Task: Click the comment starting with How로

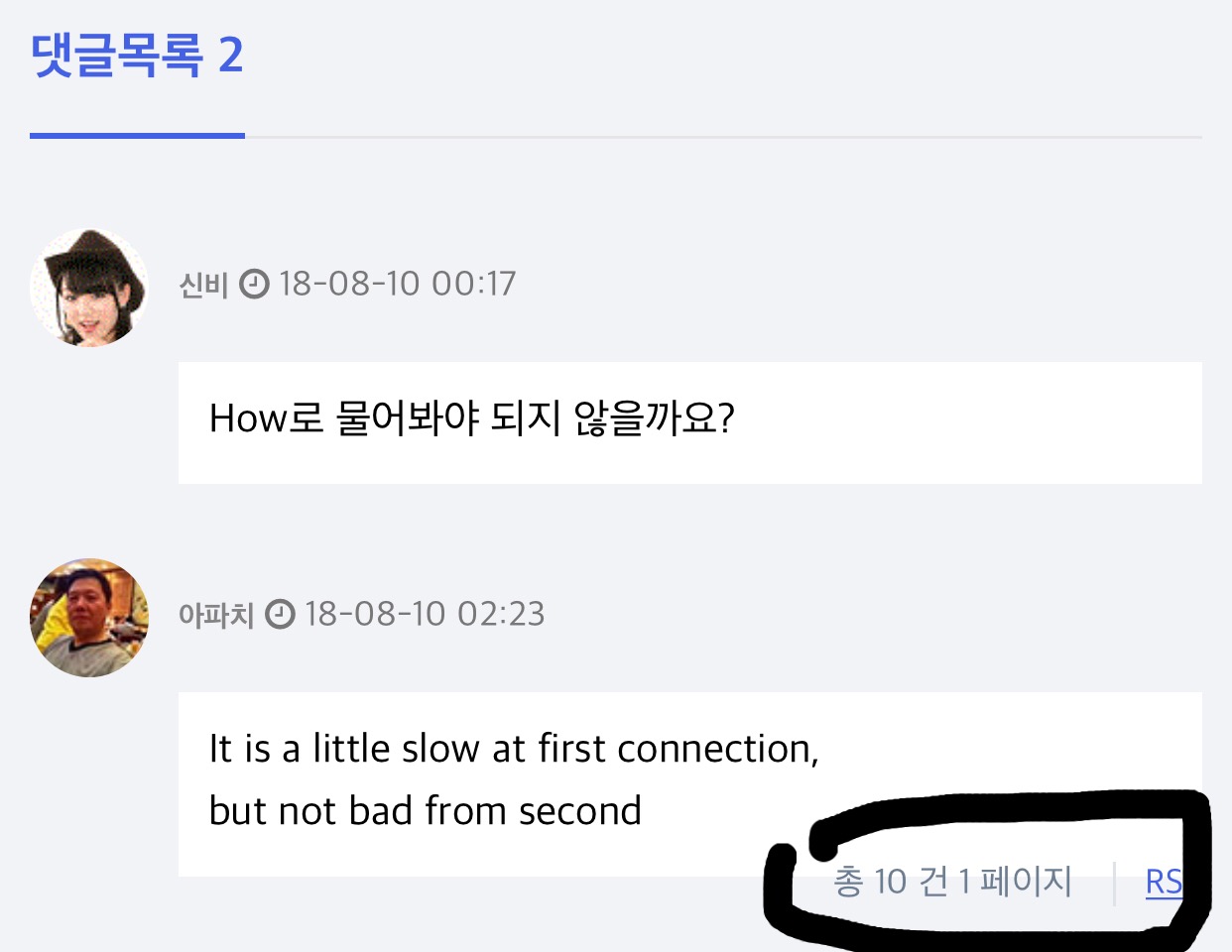Action: coord(472,418)
